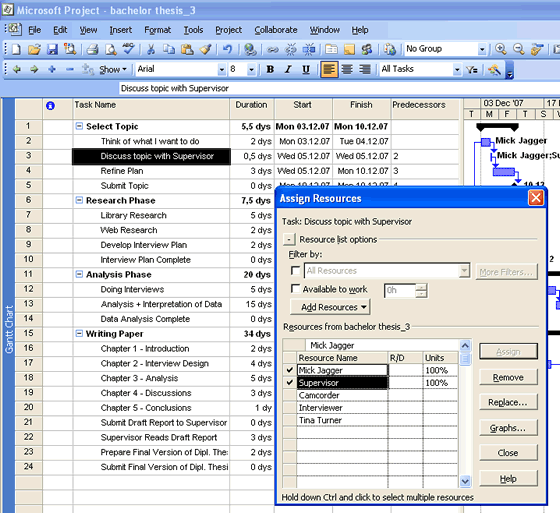
Task: Open the Add Resources dropdown button
Action: tap(330, 307)
